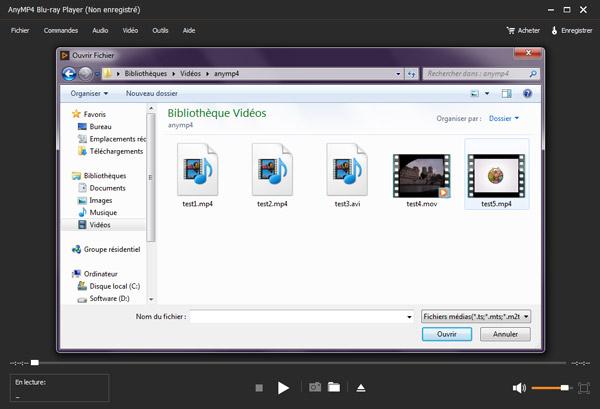Image resolution: width=600 pixels, height=409 pixels.
Task: Click the Stop playback square button
Action: pos(258,387)
